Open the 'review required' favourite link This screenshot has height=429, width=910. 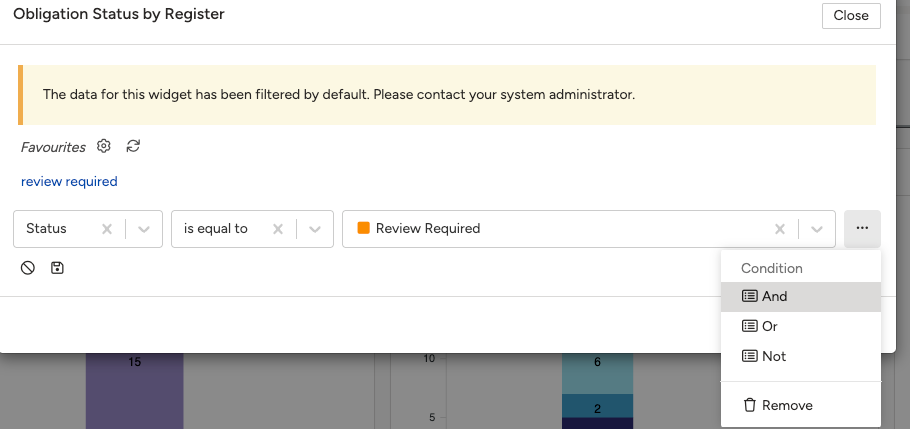click(x=69, y=182)
